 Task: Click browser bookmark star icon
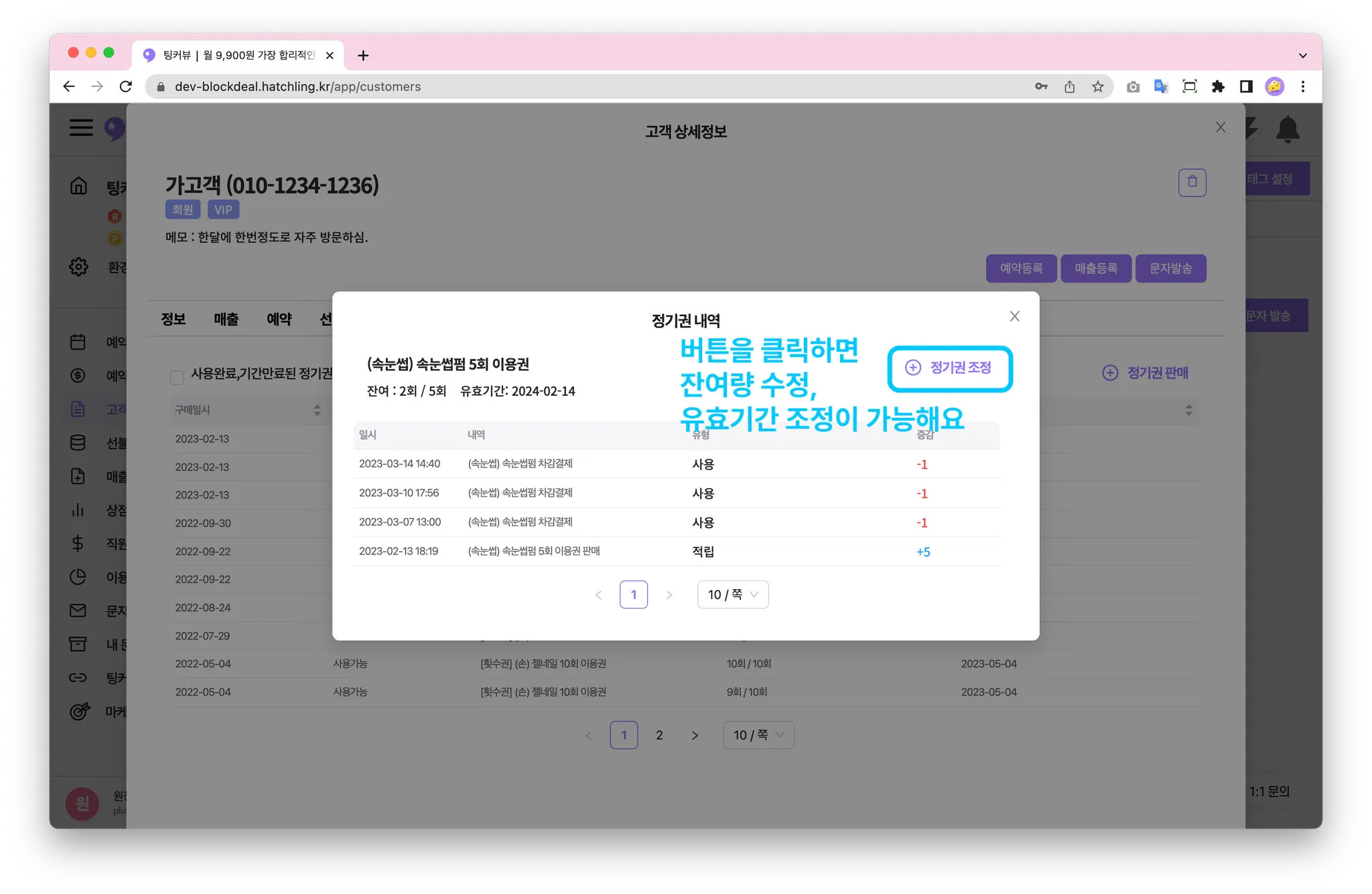coord(1097,86)
